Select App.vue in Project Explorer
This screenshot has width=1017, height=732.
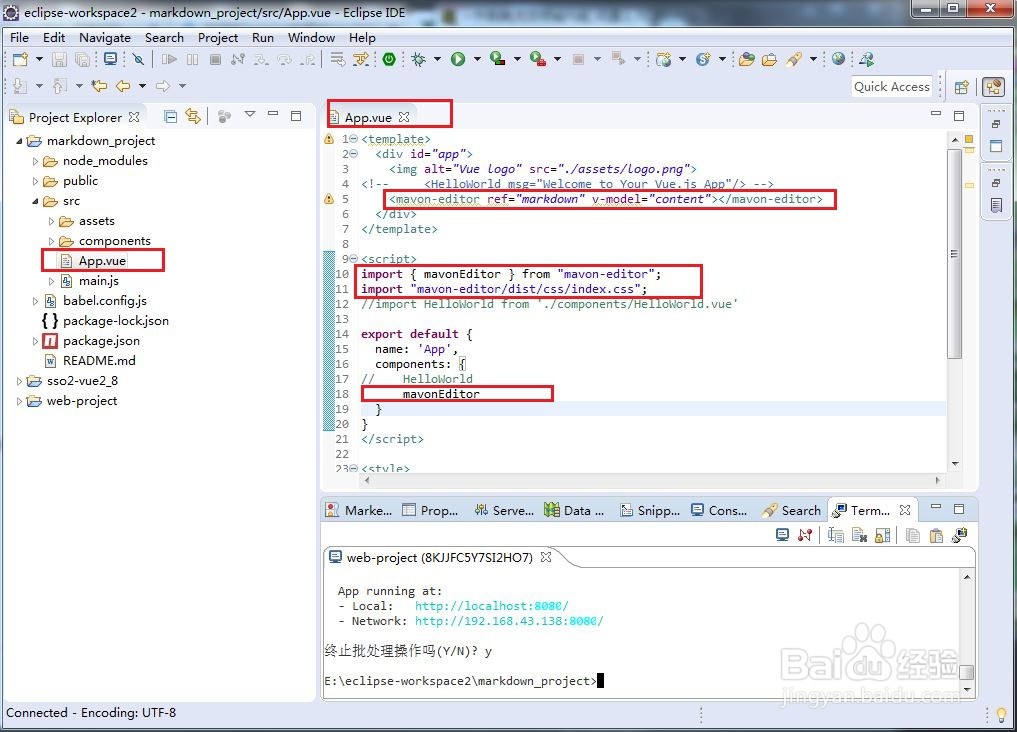point(101,261)
